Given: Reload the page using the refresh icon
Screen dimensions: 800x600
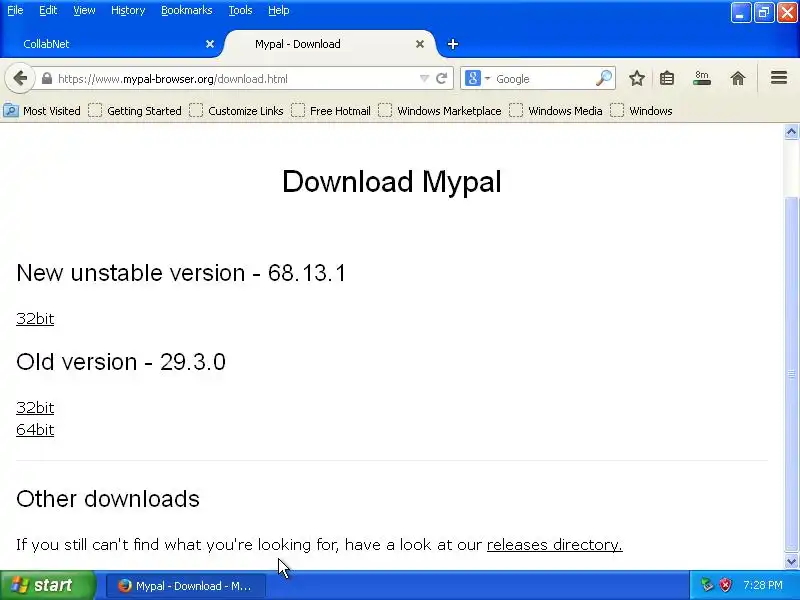Looking at the screenshot, I should pos(442,79).
